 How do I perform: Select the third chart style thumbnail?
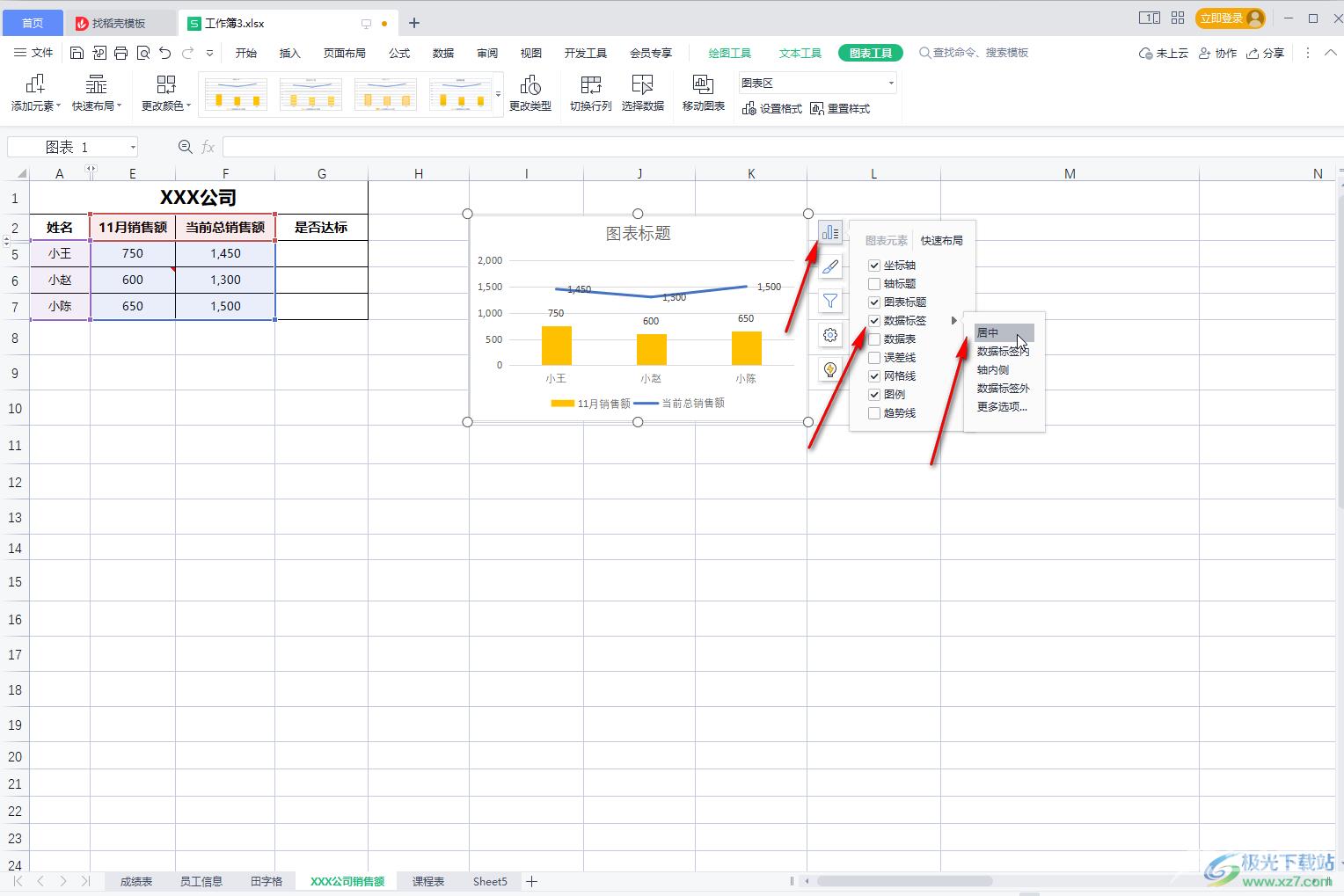pyautogui.click(x=385, y=94)
